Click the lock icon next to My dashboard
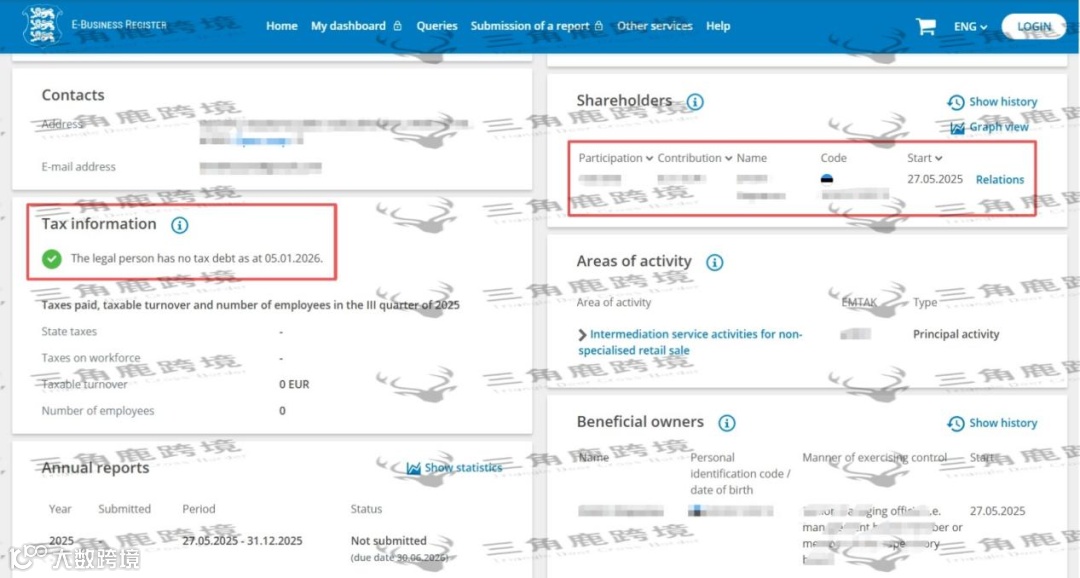 pos(397,25)
